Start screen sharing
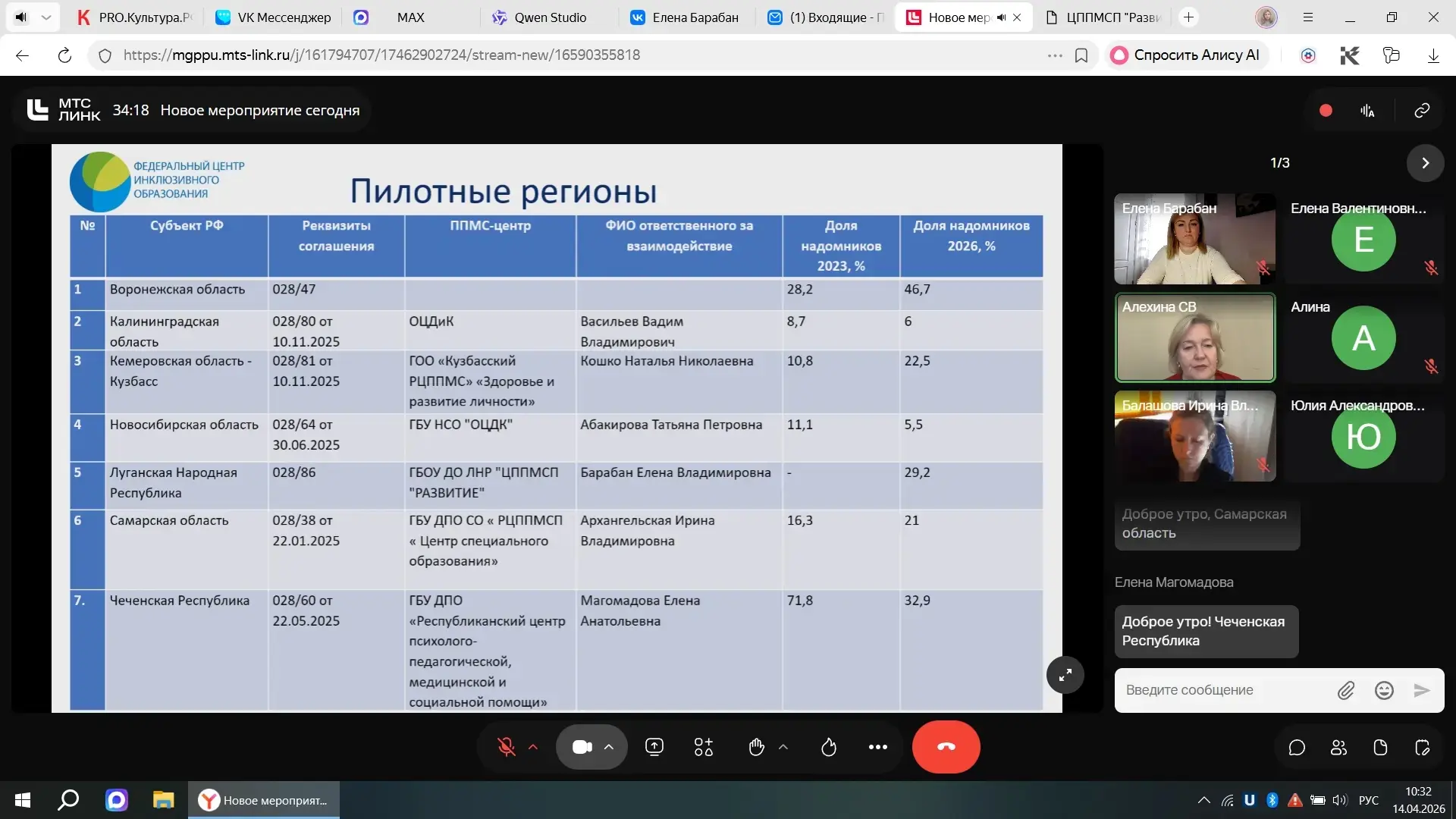Viewport: 1456px width, 819px height. click(654, 747)
